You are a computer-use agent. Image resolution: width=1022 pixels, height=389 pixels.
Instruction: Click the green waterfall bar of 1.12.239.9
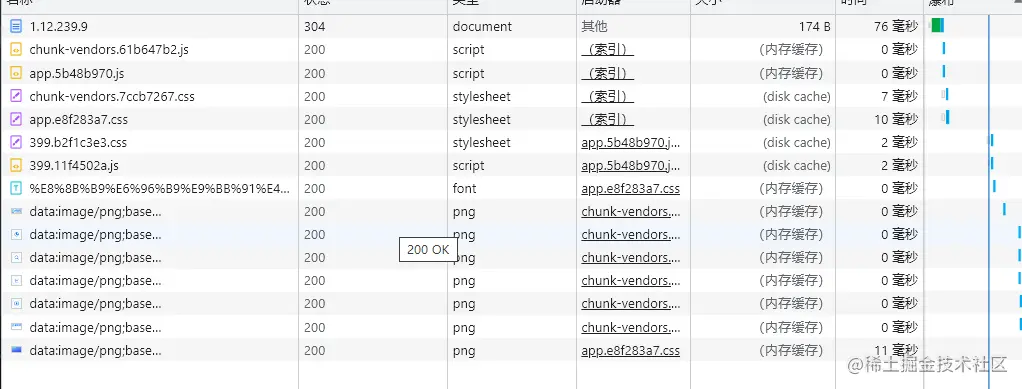937,25
